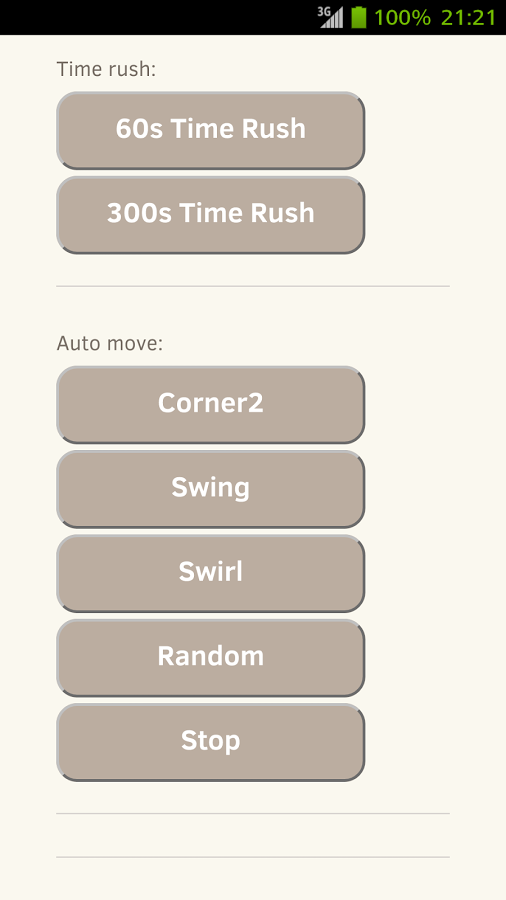Tap Stop to halt auto move

click(211, 742)
